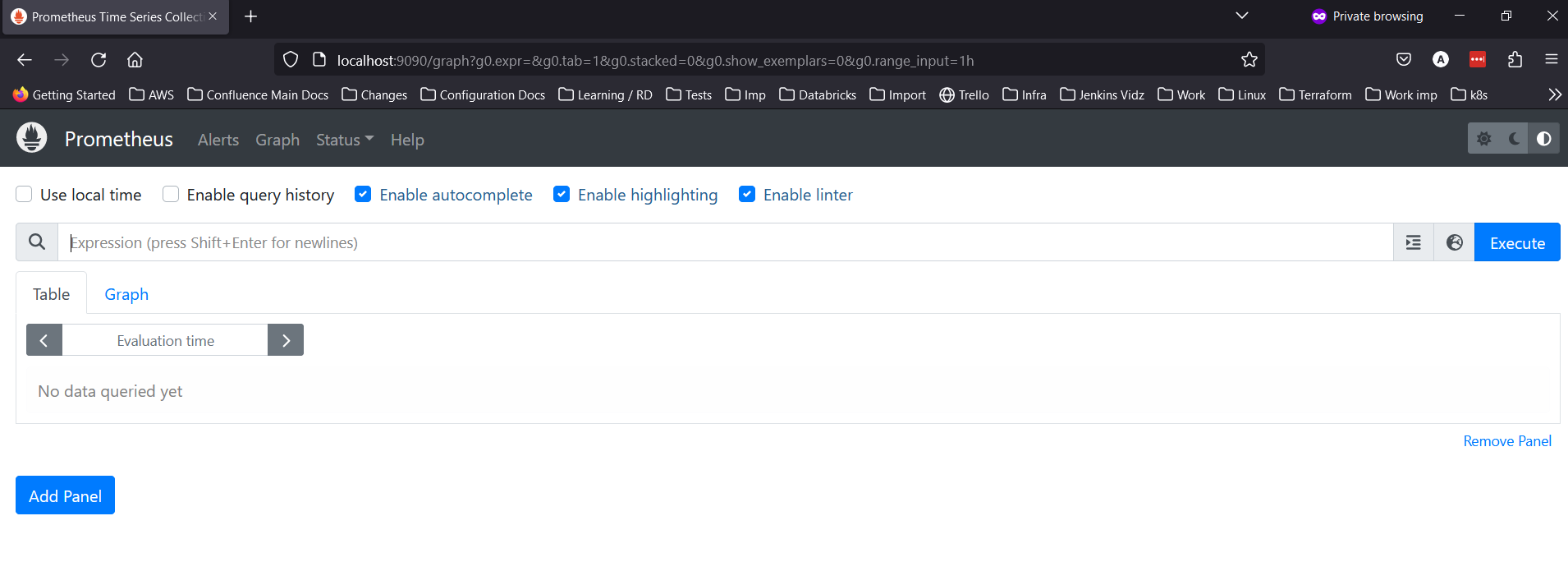Open the browser home page
This screenshot has height=585, width=1568.
(x=135, y=60)
